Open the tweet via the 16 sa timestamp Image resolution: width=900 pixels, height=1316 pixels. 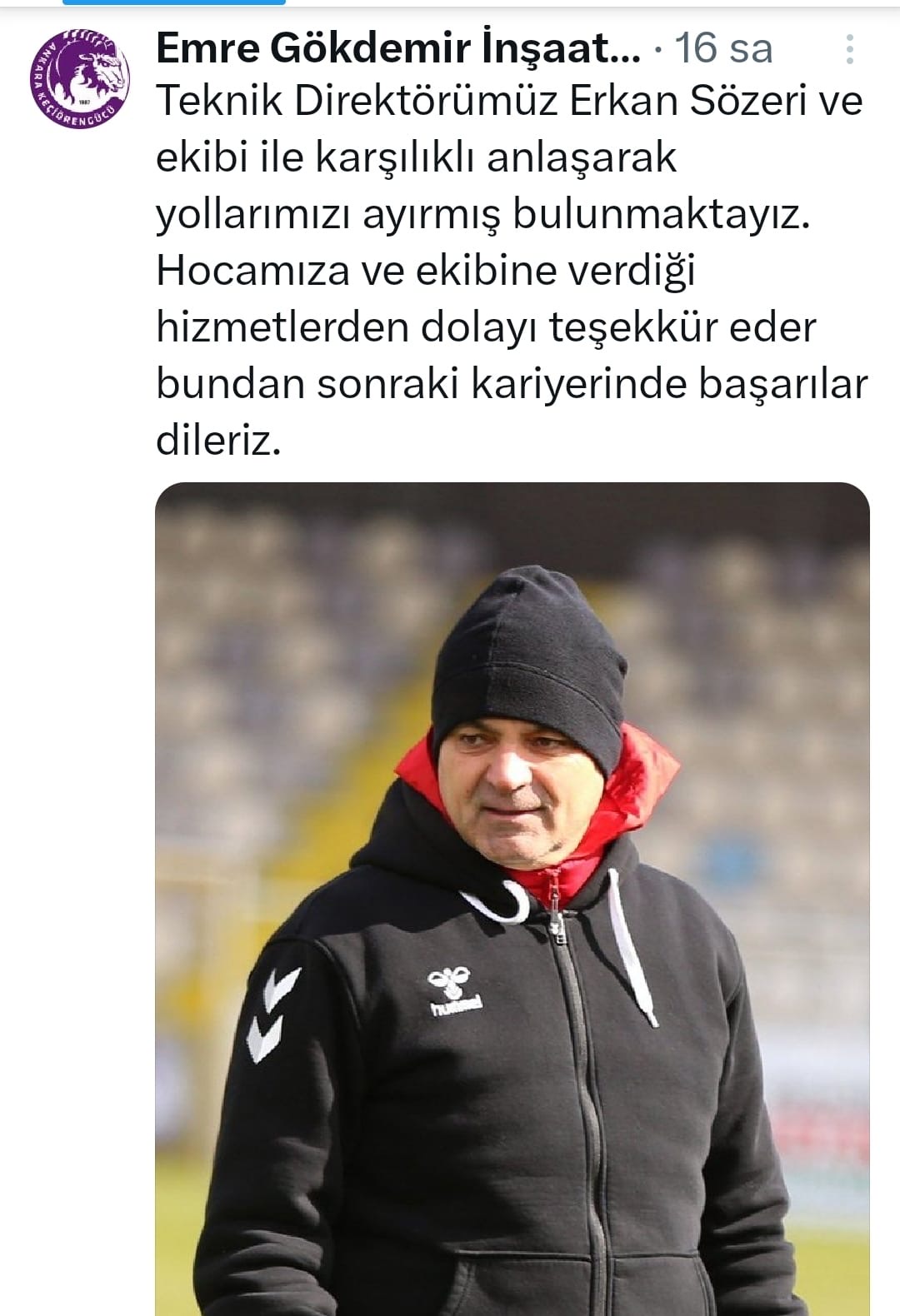click(723, 48)
